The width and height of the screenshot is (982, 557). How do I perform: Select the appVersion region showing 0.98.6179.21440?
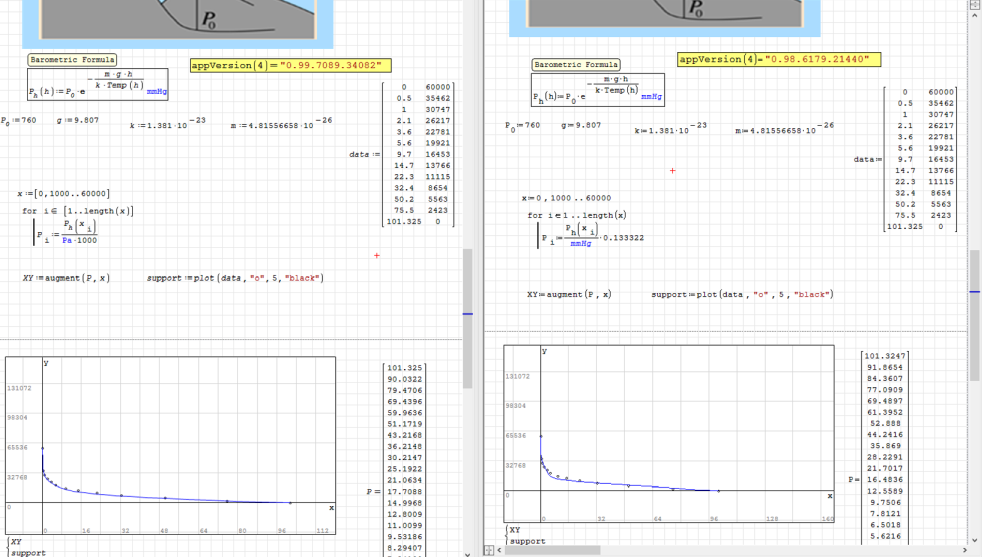pyautogui.click(x=779, y=60)
